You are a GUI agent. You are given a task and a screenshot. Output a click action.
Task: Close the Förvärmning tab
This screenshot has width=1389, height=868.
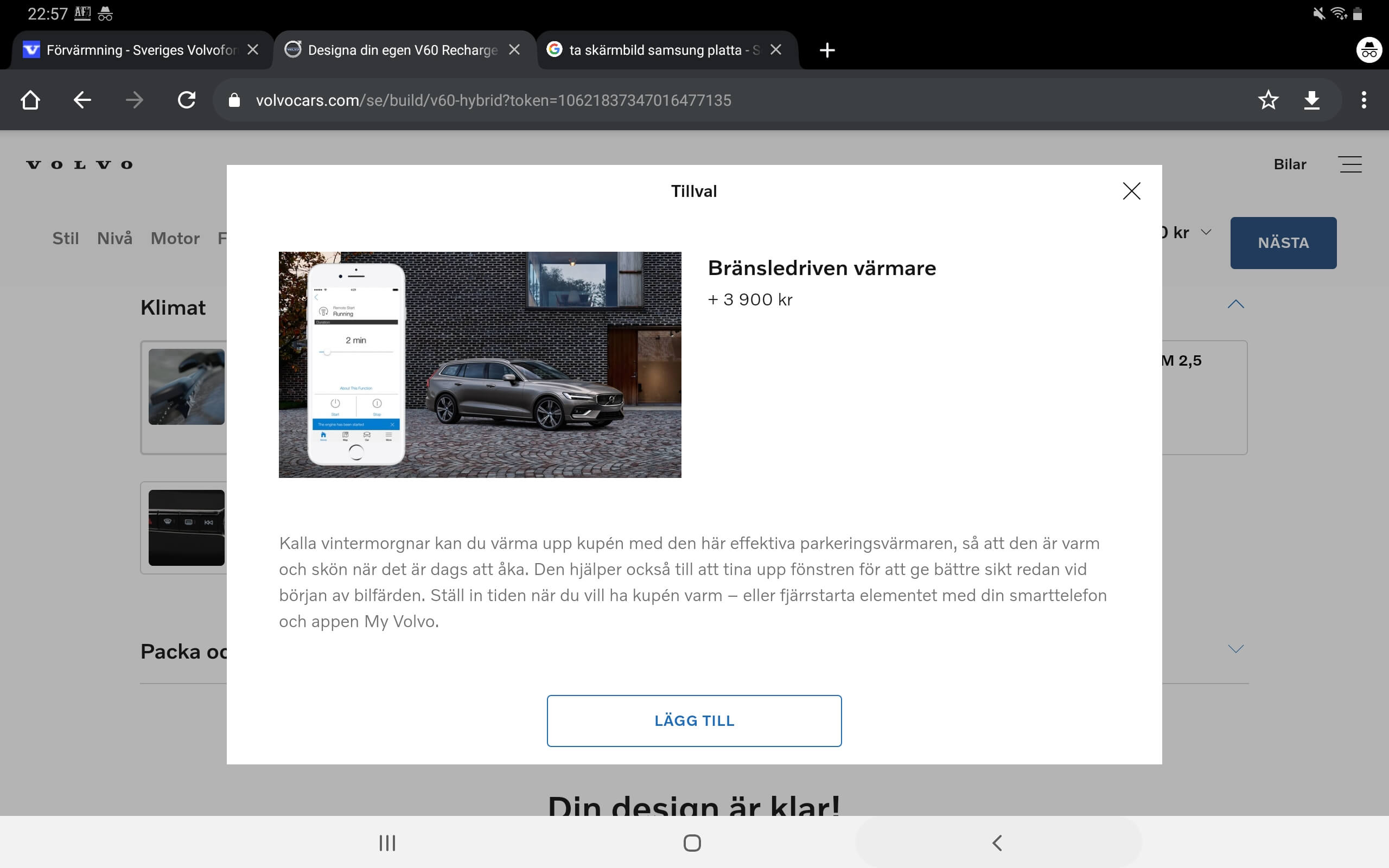[x=252, y=50]
